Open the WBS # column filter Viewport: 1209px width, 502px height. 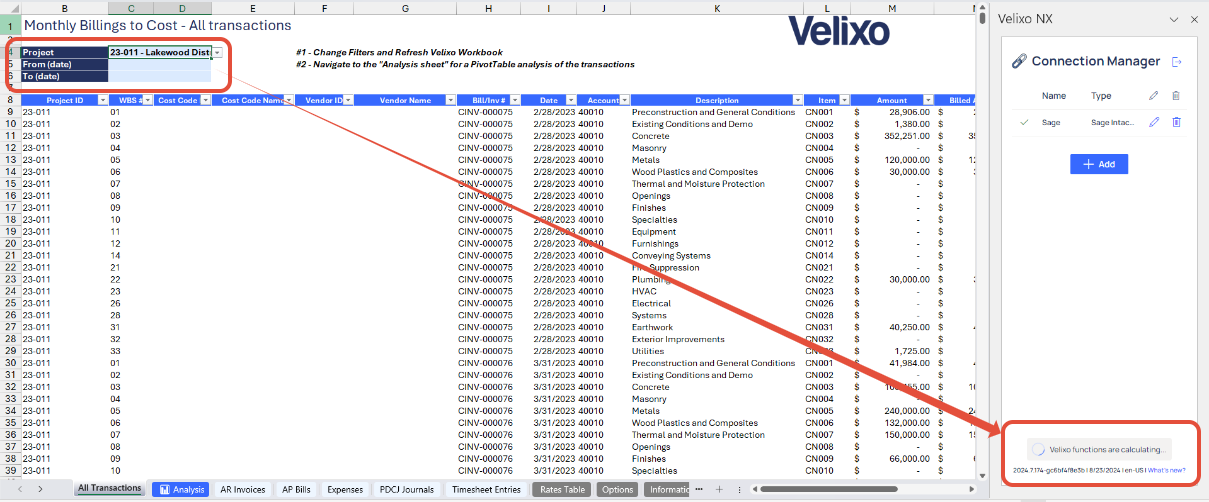pos(148,100)
